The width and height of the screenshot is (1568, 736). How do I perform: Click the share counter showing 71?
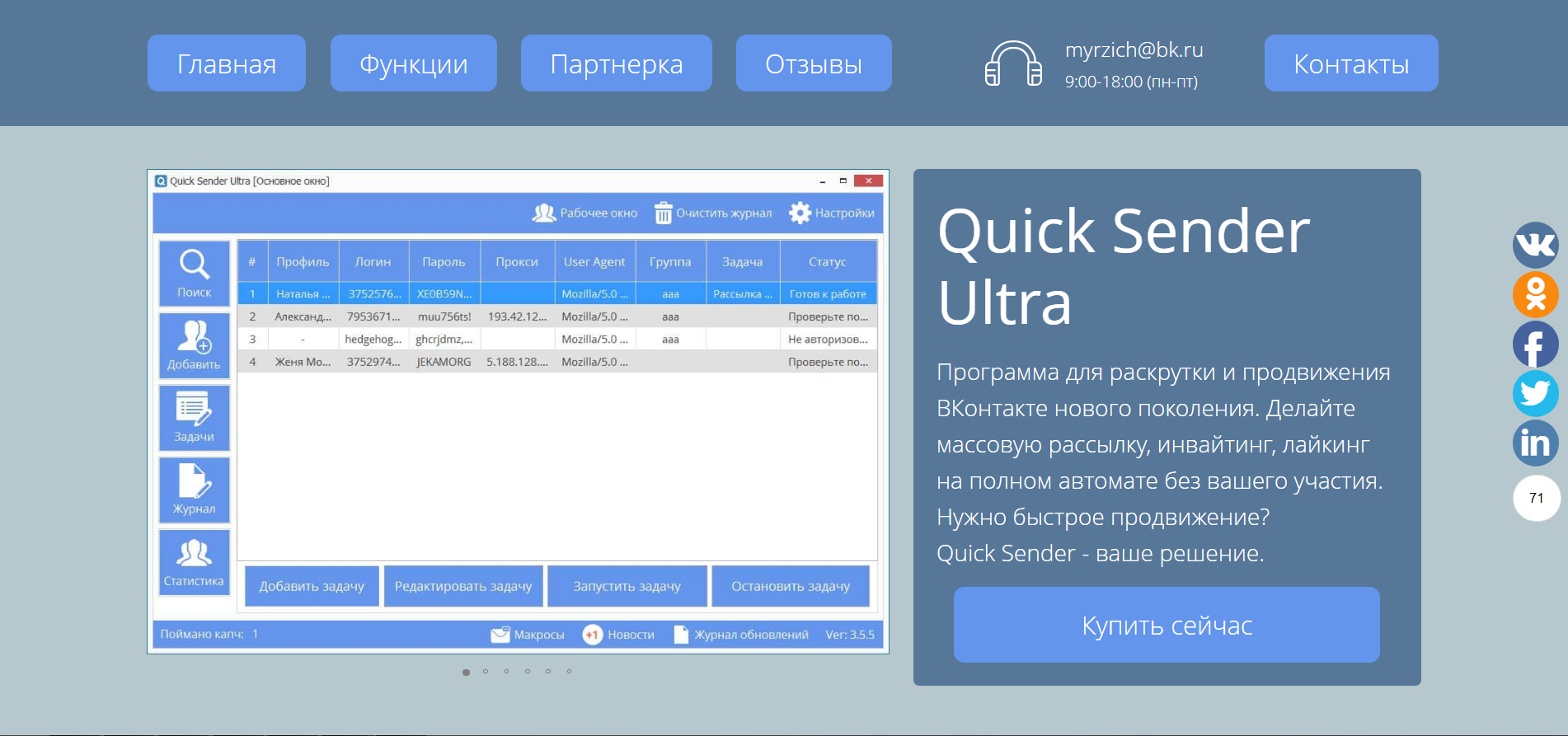[x=1536, y=498]
